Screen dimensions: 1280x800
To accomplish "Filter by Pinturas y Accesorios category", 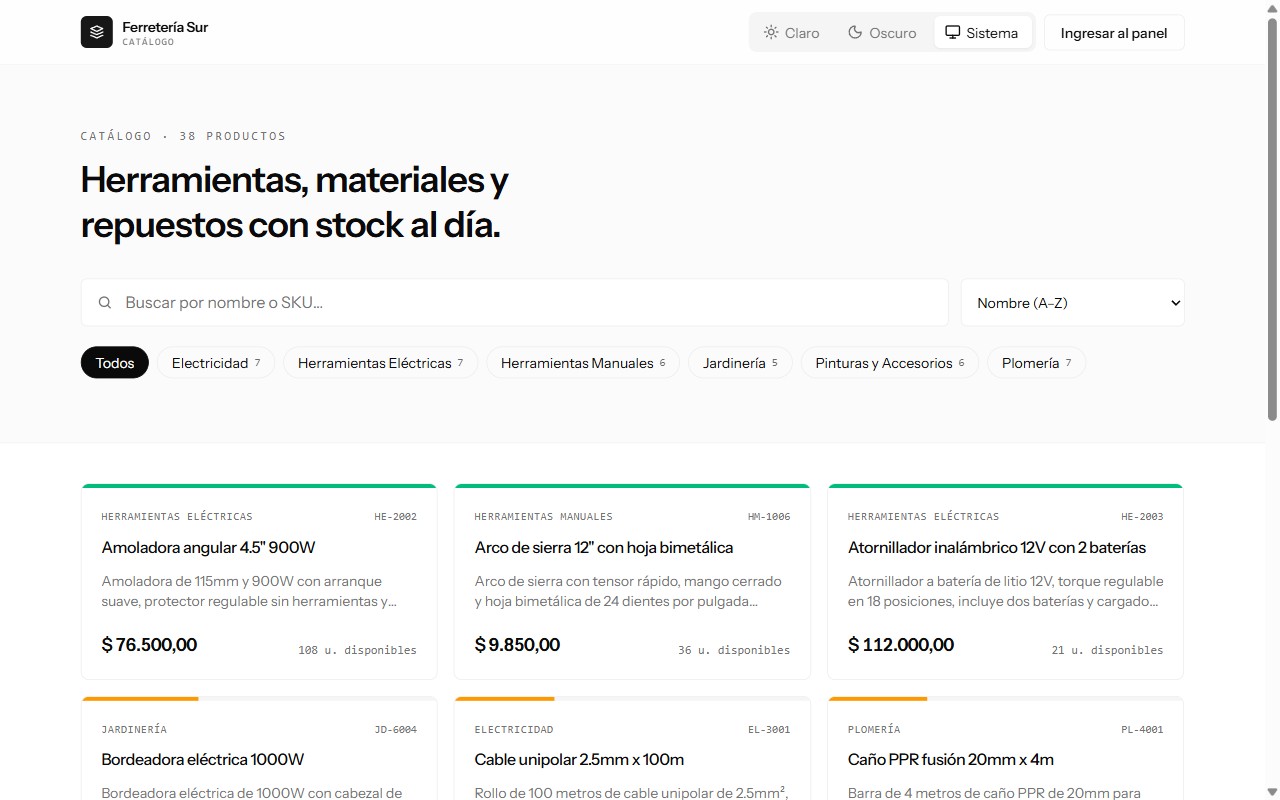I will pos(890,362).
